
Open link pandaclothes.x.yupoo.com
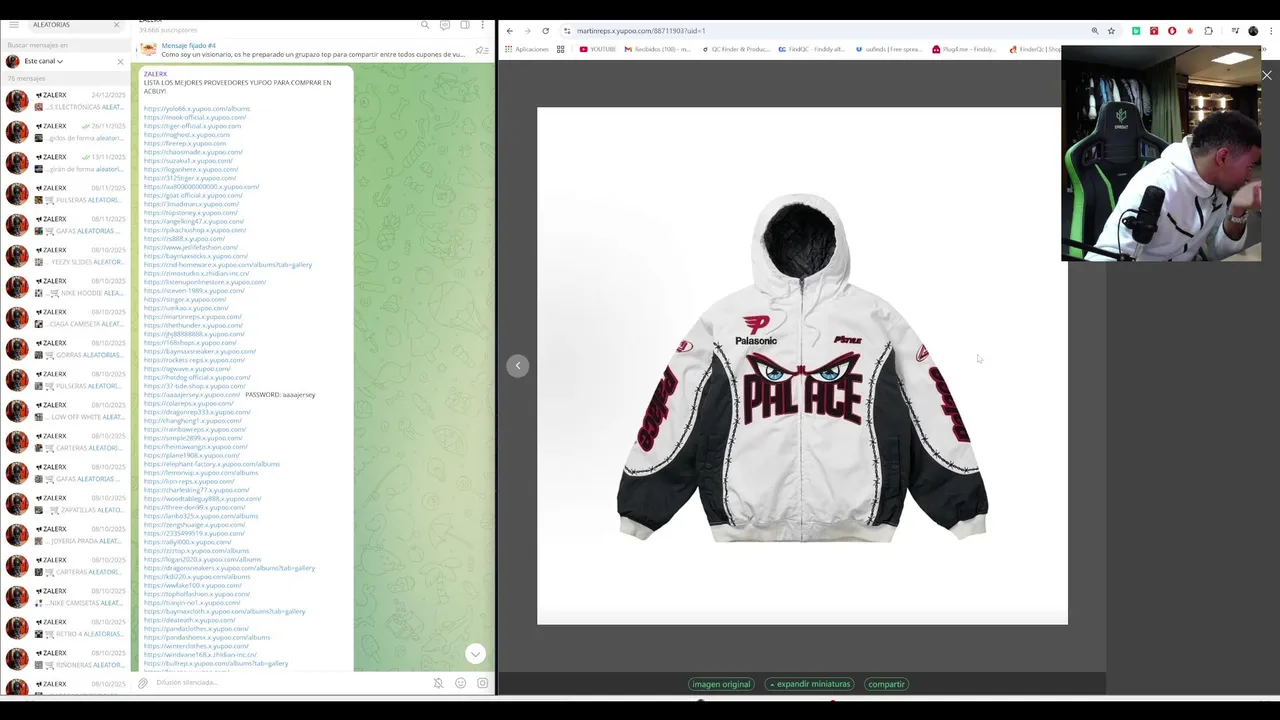[196, 628]
